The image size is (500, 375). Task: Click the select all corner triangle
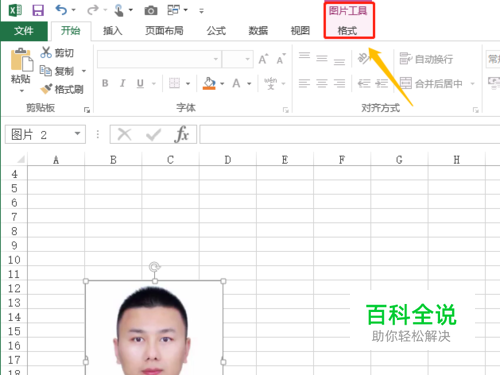(x=21, y=159)
